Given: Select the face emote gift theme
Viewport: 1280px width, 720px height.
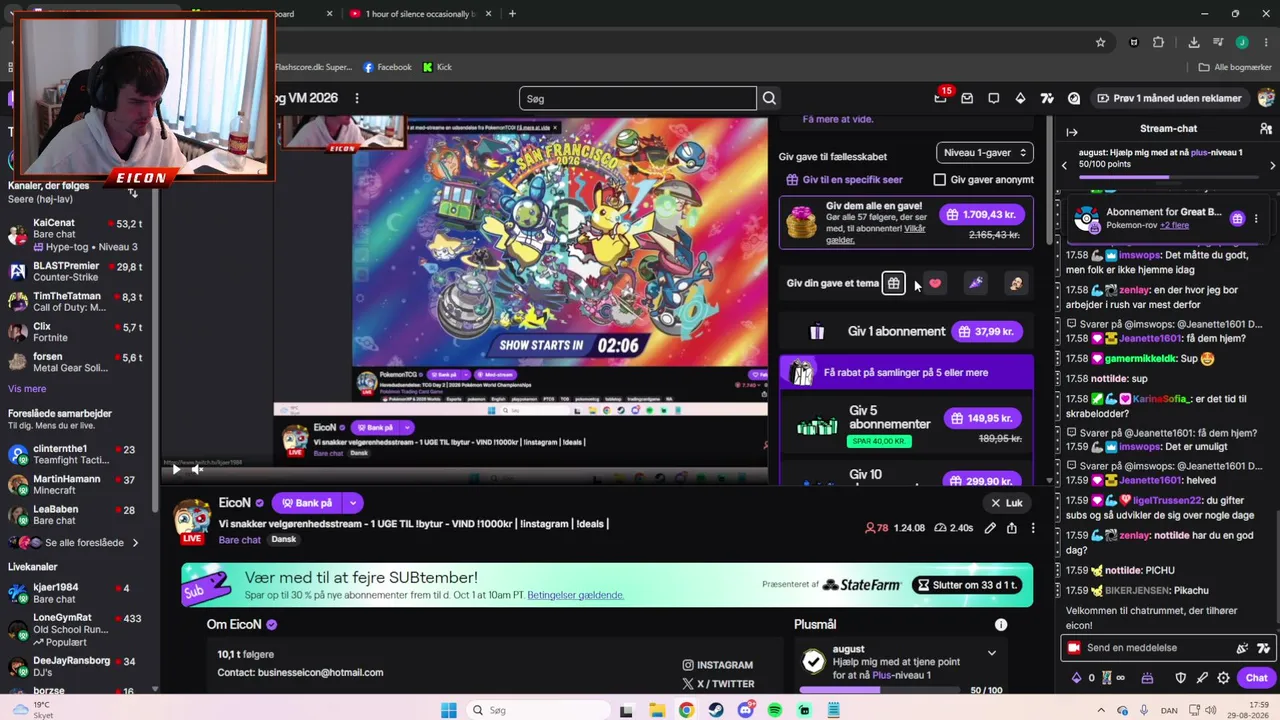Looking at the screenshot, I should [1016, 283].
